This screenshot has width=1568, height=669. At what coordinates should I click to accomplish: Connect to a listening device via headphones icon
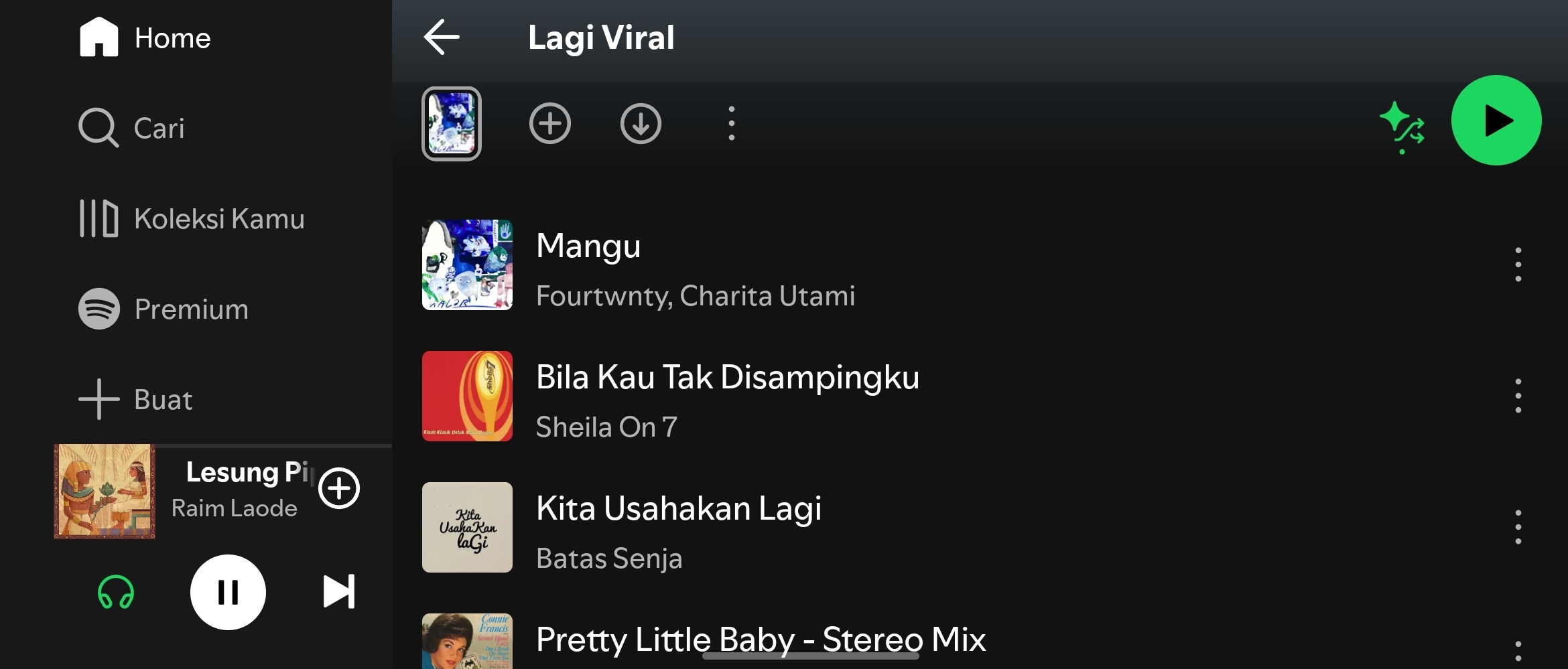click(115, 591)
